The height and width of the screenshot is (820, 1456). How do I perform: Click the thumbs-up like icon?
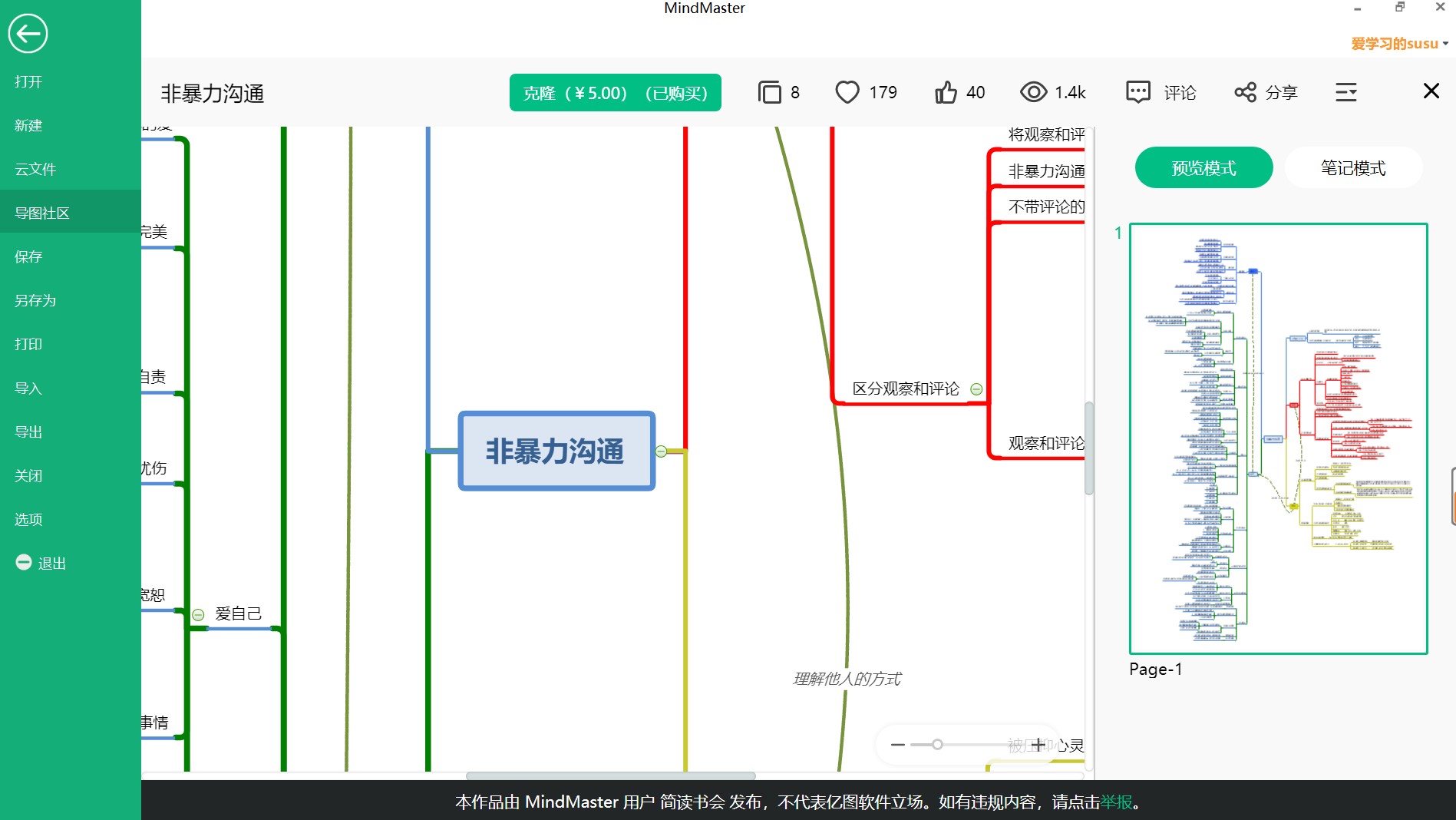946,92
